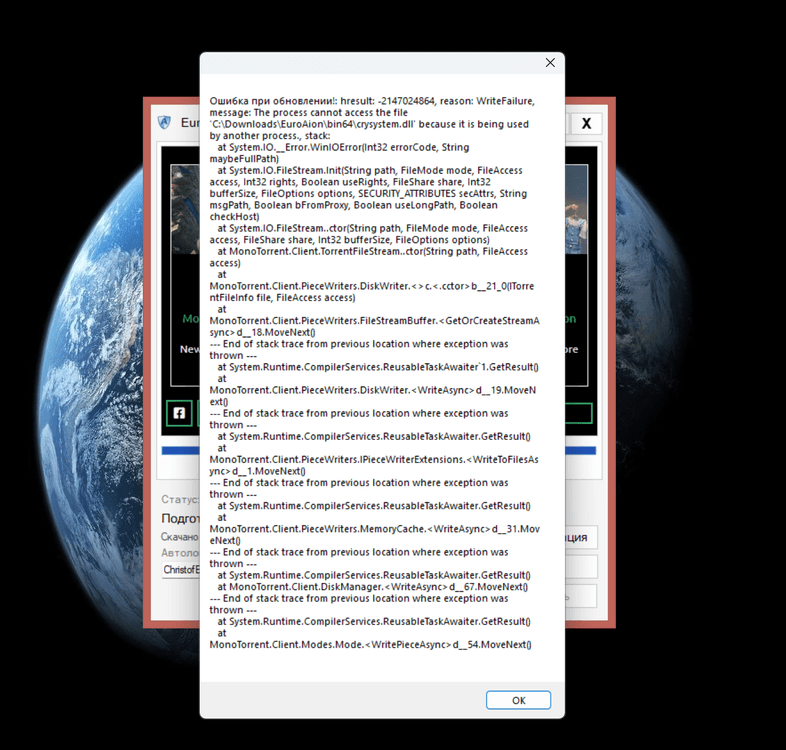Click the green-outlined button right of dialog
The width and height of the screenshot is (786, 750).
[x=578, y=413]
